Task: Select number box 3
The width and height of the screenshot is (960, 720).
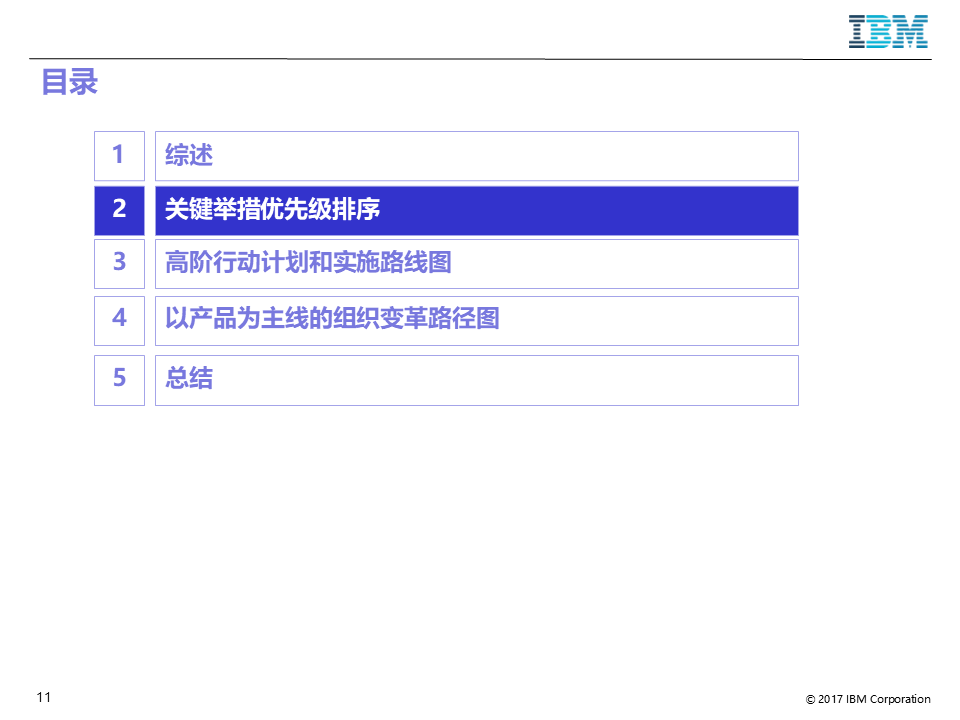Action: 119,264
